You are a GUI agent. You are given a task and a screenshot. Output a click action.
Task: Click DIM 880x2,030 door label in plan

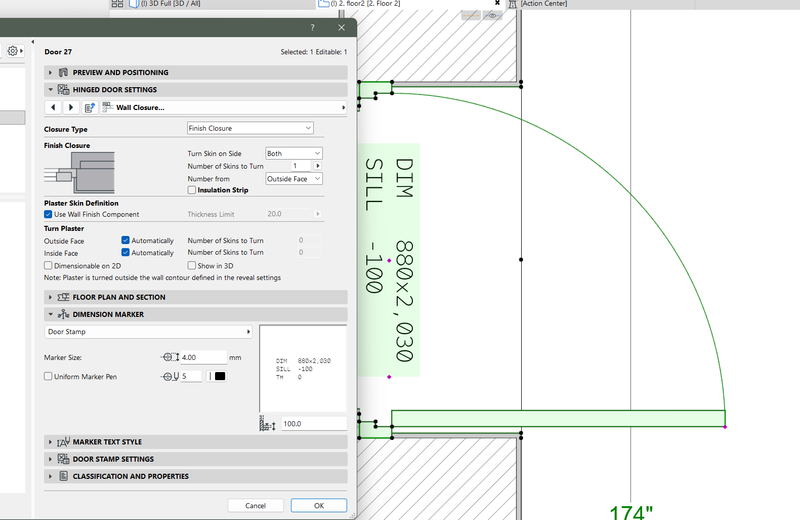[404, 260]
